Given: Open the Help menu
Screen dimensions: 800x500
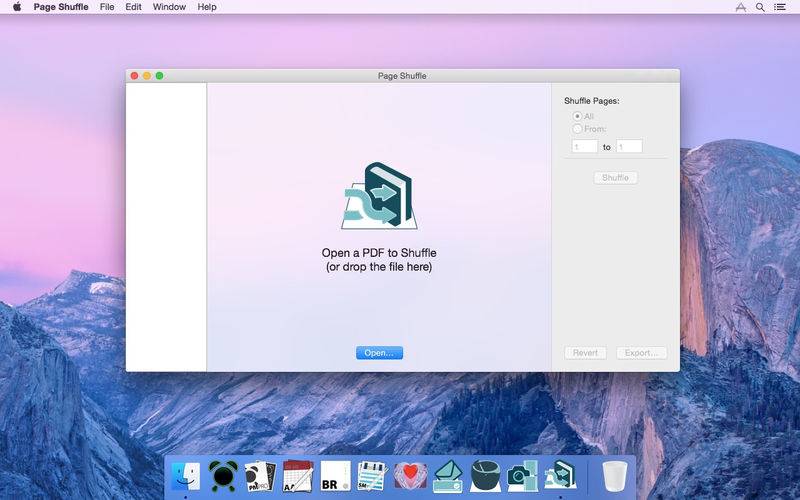Looking at the screenshot, I should [x=207, y=7].
